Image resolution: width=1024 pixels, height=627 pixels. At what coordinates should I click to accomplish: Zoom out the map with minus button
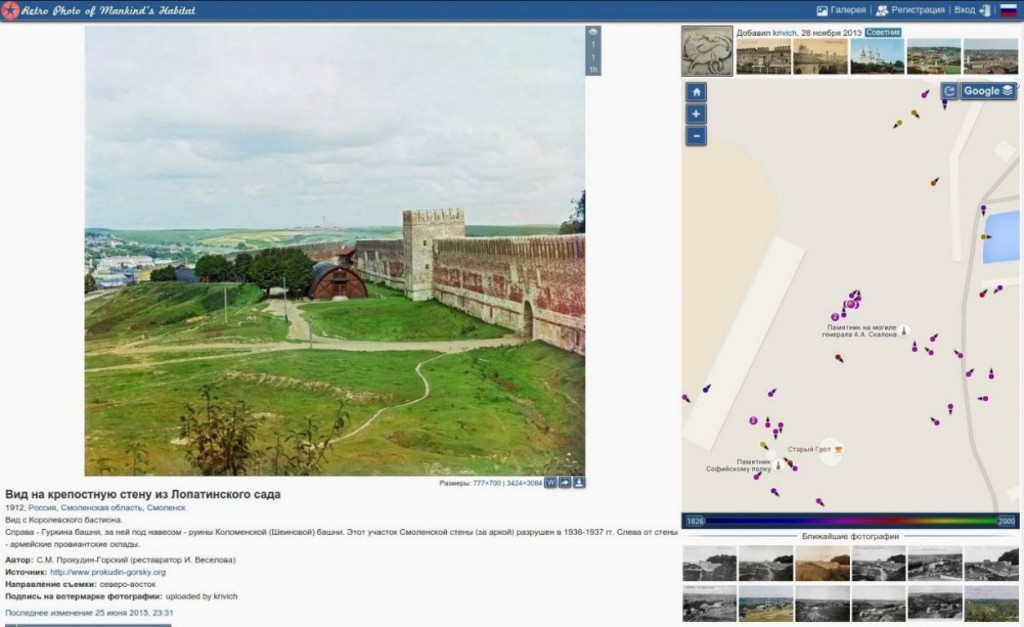point(696,136)
